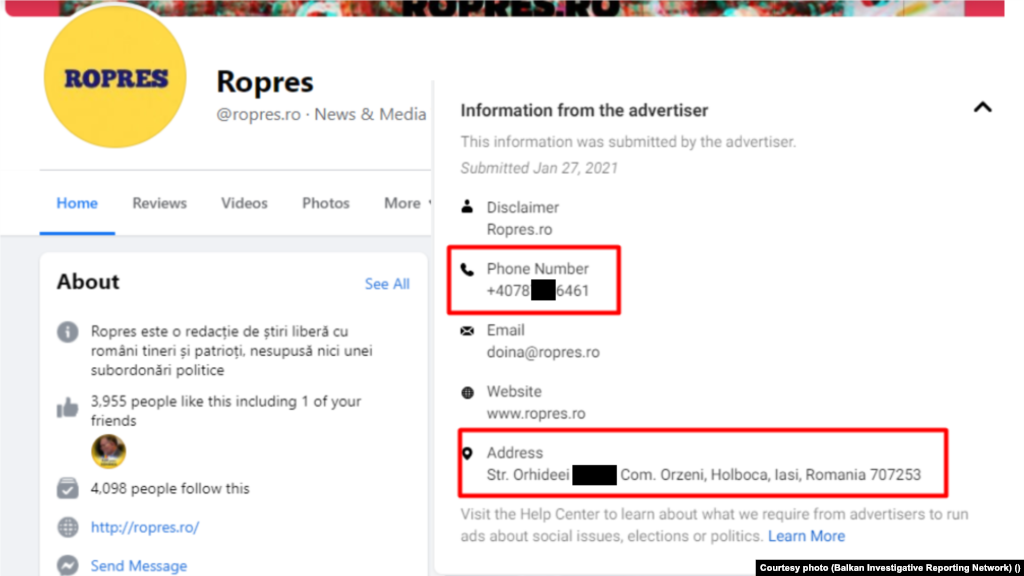Switch to the Photos tab
1024x576 pixels.
tap(325, 203)
